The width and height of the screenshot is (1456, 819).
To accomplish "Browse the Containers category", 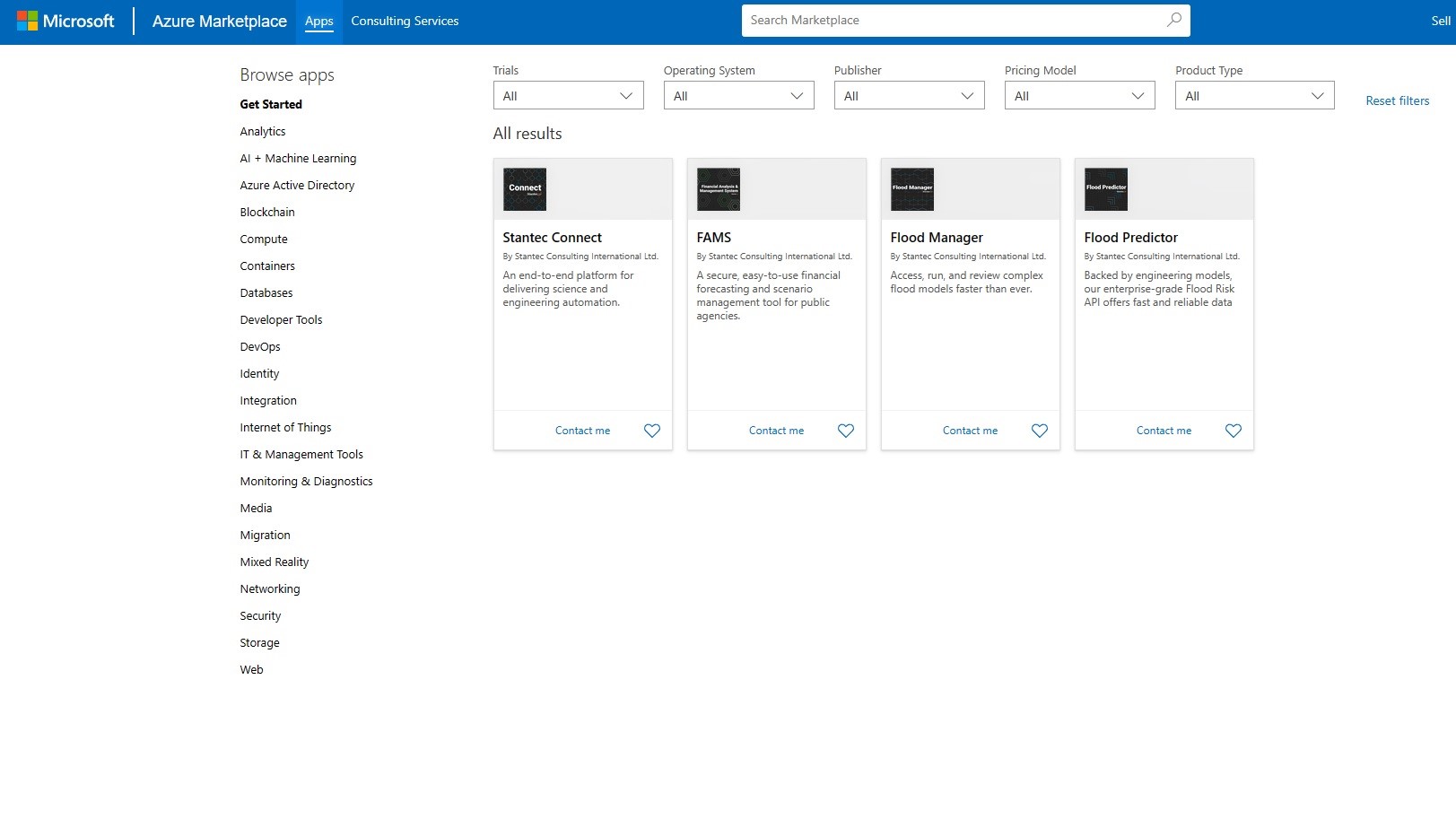I will 267,266.
